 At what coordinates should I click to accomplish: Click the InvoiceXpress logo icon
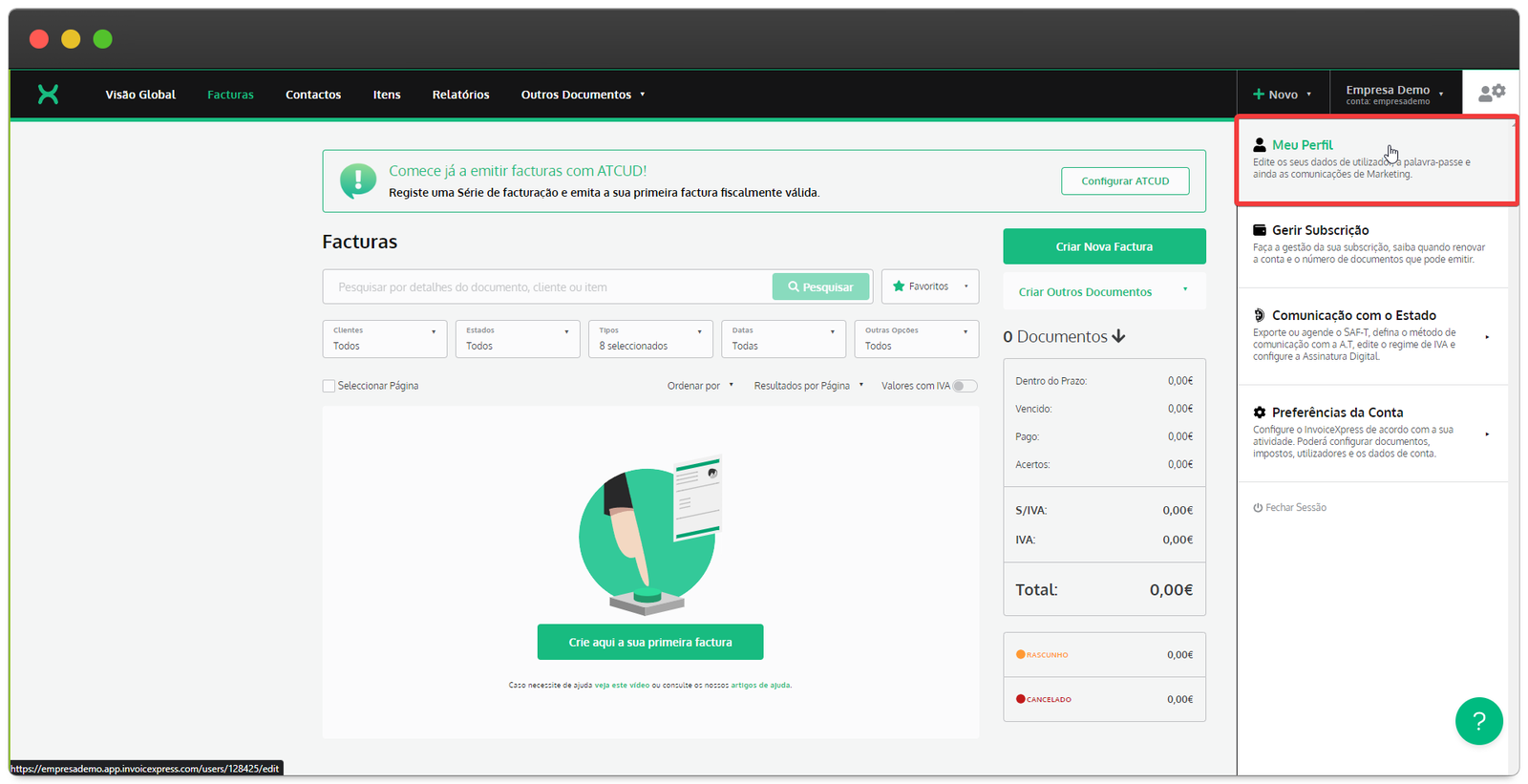click(48, 94)
